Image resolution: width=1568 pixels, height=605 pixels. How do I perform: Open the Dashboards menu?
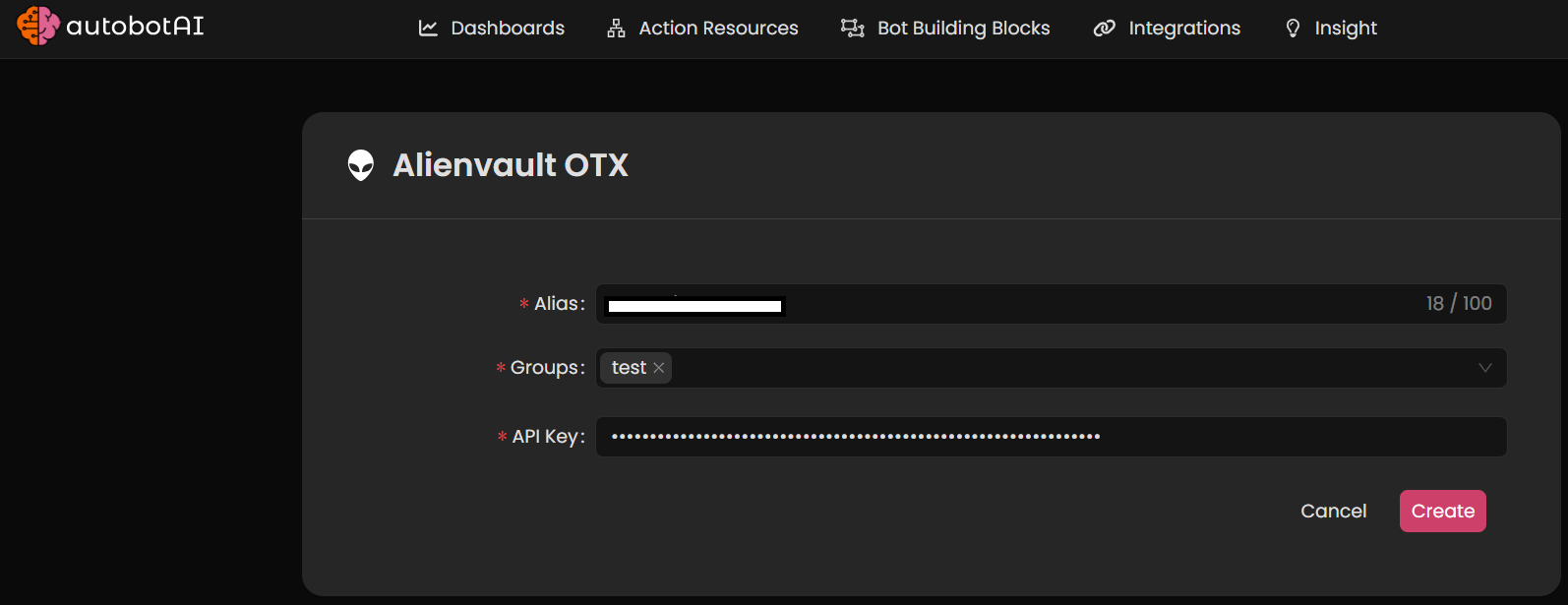(492, 29)
